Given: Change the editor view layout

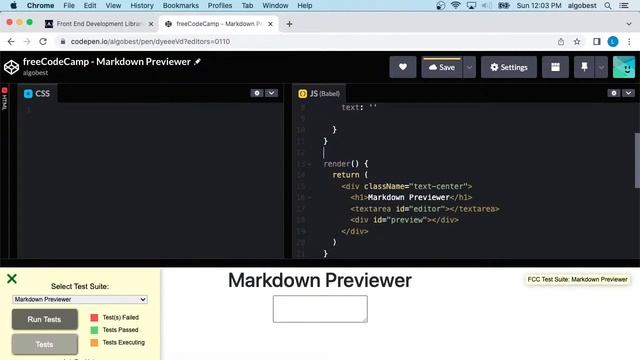Looking at the screenshot, I should click(555, 67).
